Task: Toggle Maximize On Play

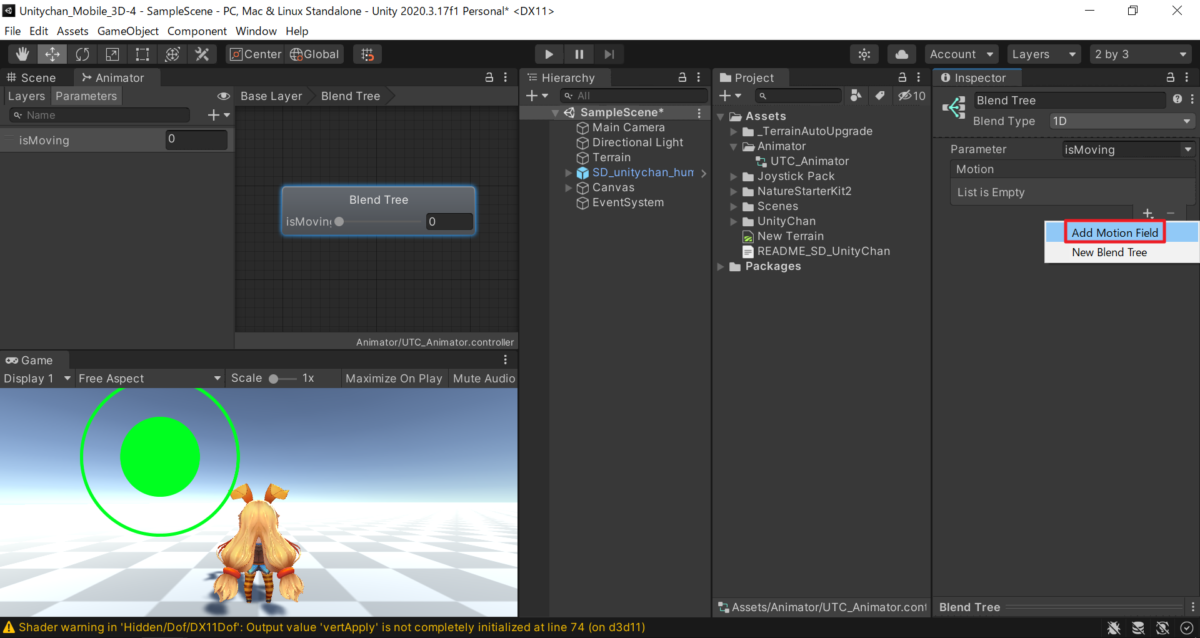Action: (x=393, y=378)
